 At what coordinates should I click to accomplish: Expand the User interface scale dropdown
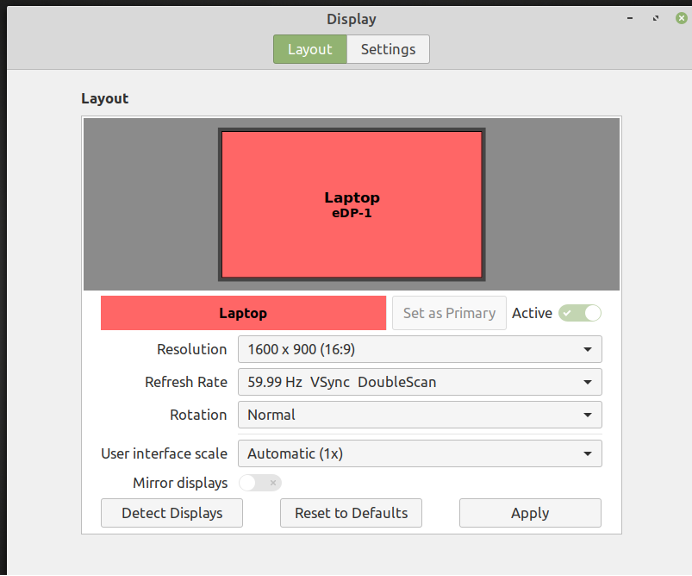pos(419,454)
